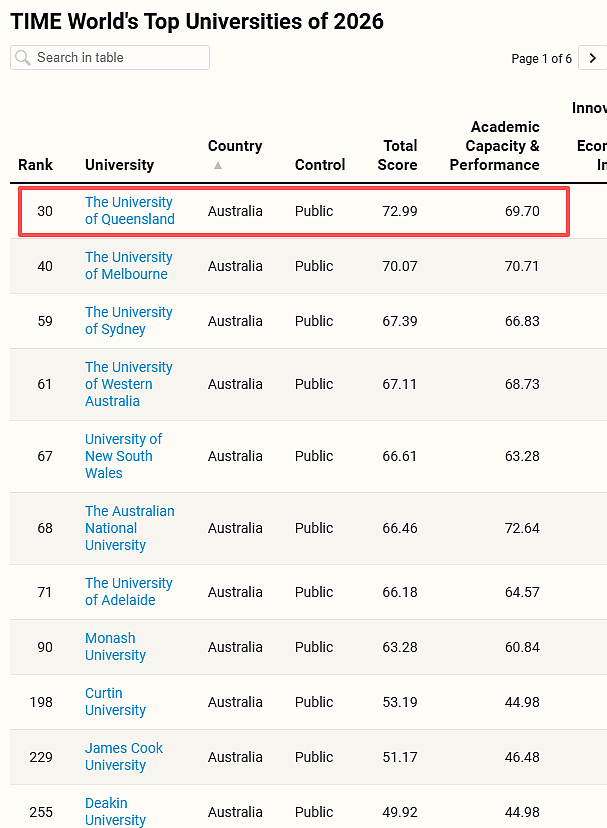This screenshot has height=828, width=607.
Task: Click academic score 60.84
Action: coord(522,647)
